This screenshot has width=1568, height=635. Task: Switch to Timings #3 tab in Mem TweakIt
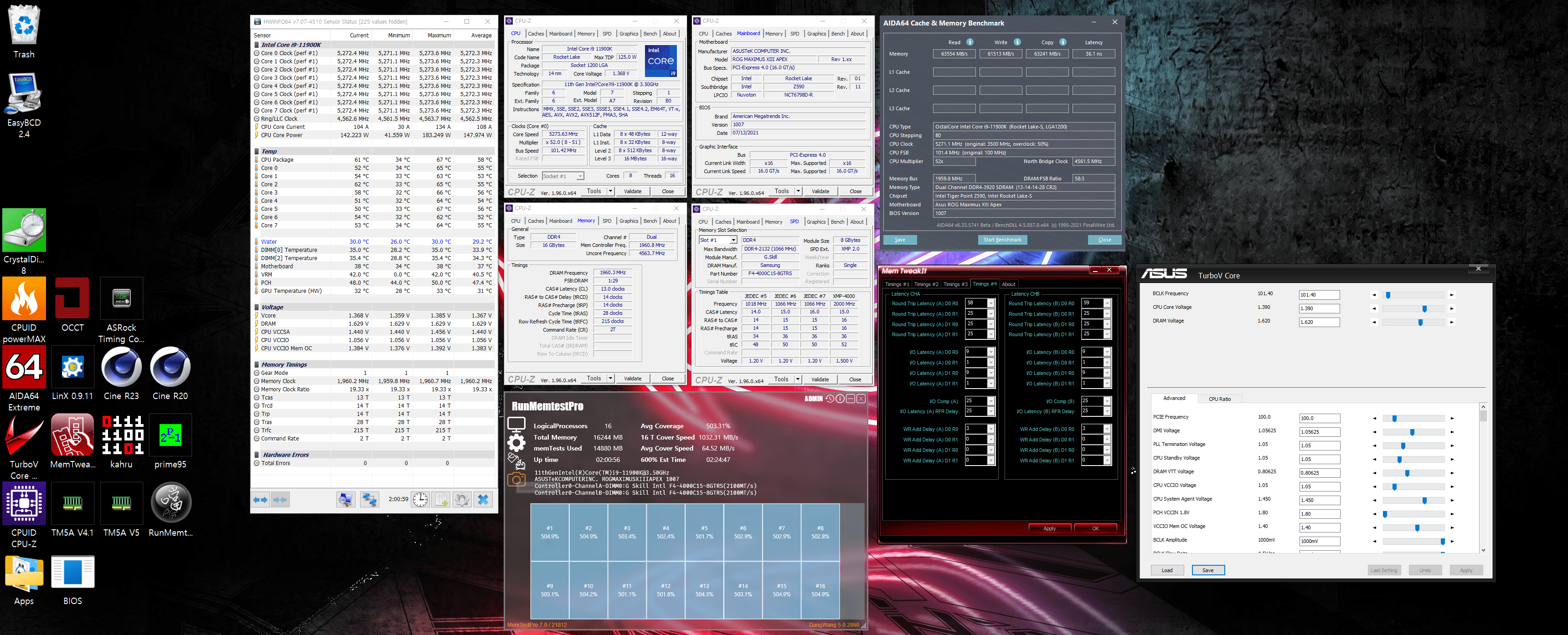[955, 284]
